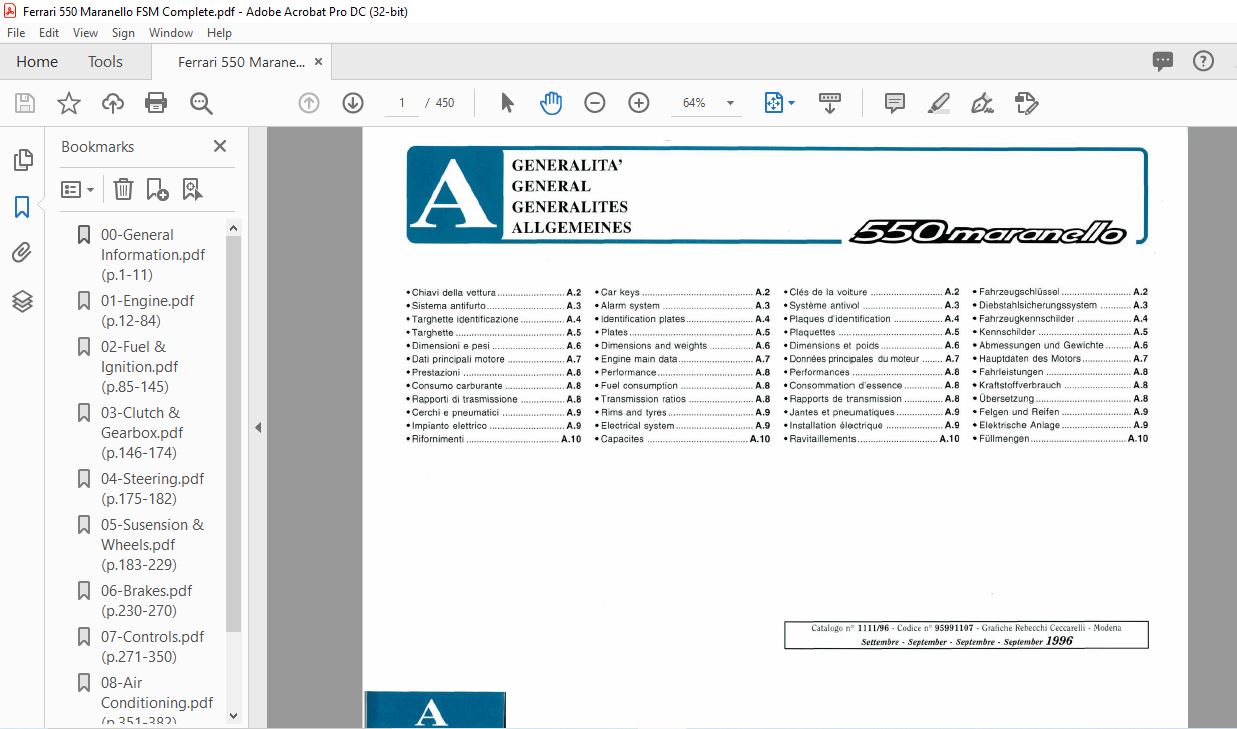Open the Attachments paperclip panel

click(22, 254)
